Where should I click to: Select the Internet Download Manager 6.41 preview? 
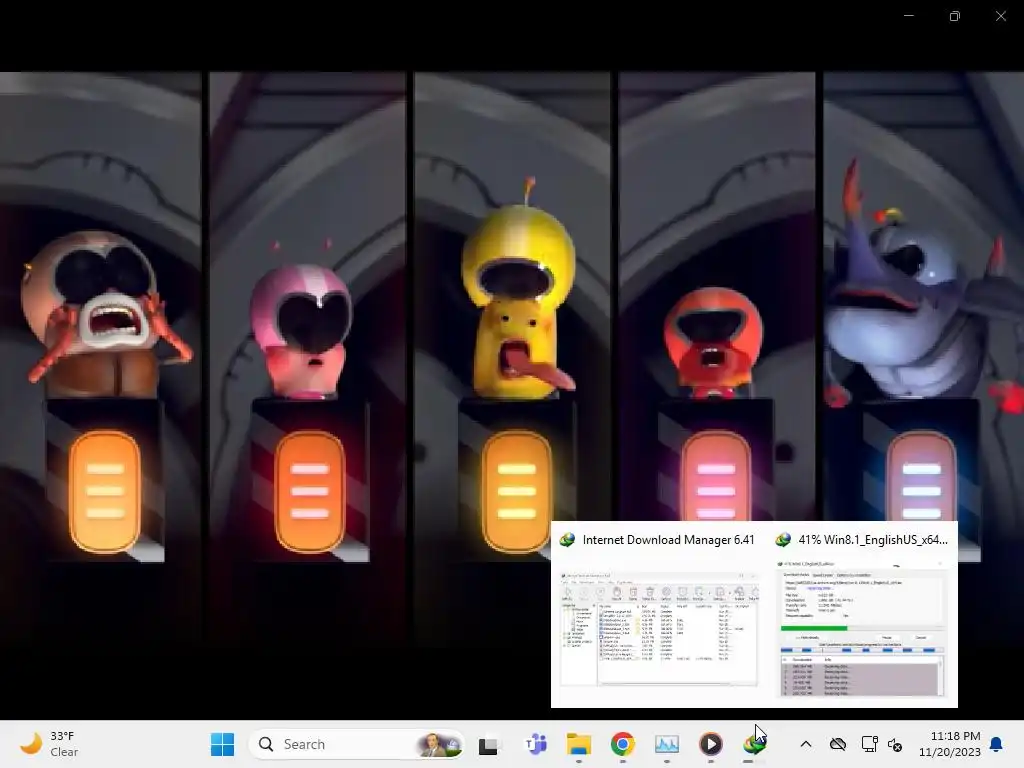(658, 614)
